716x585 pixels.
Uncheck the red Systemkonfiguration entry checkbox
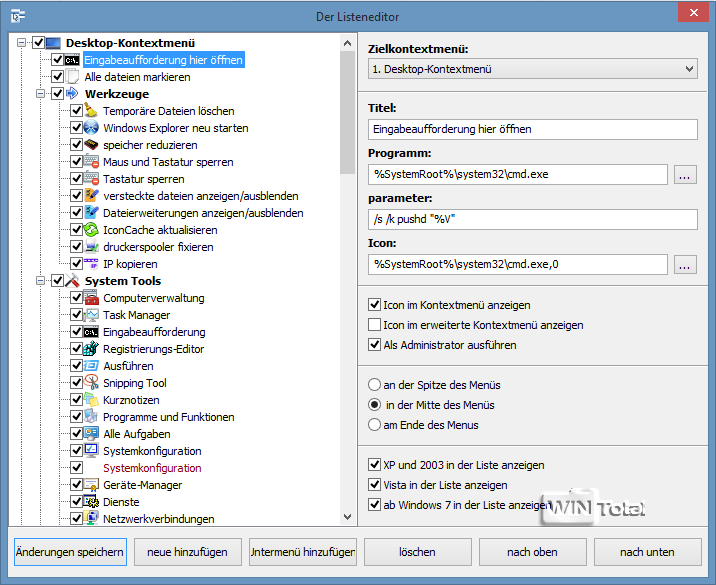(x=76, y=468)
